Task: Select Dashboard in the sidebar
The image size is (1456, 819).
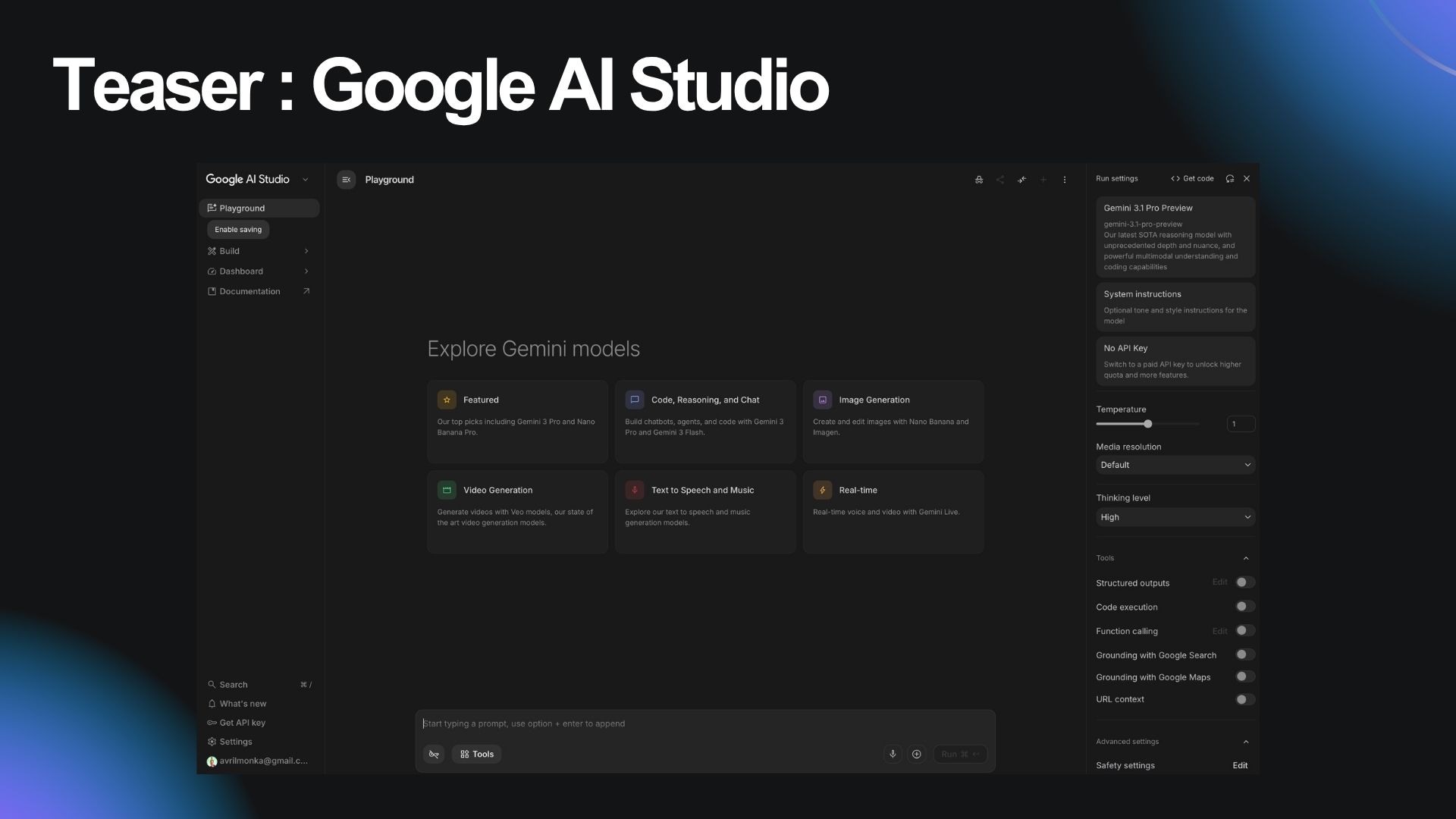Action: coord(259,271)
